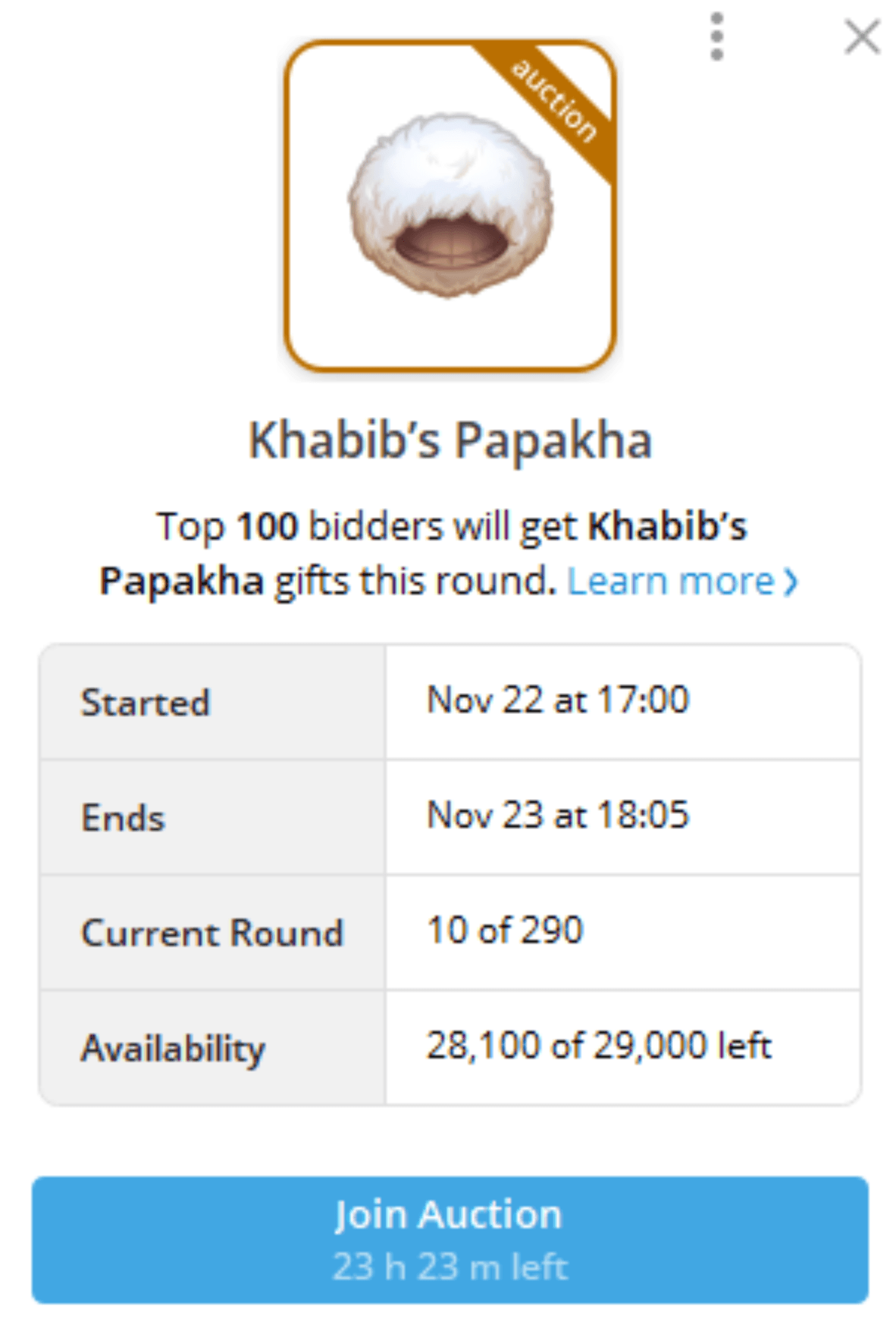
Task: Click the bold 100 number in description
Action: pos(268,527)
